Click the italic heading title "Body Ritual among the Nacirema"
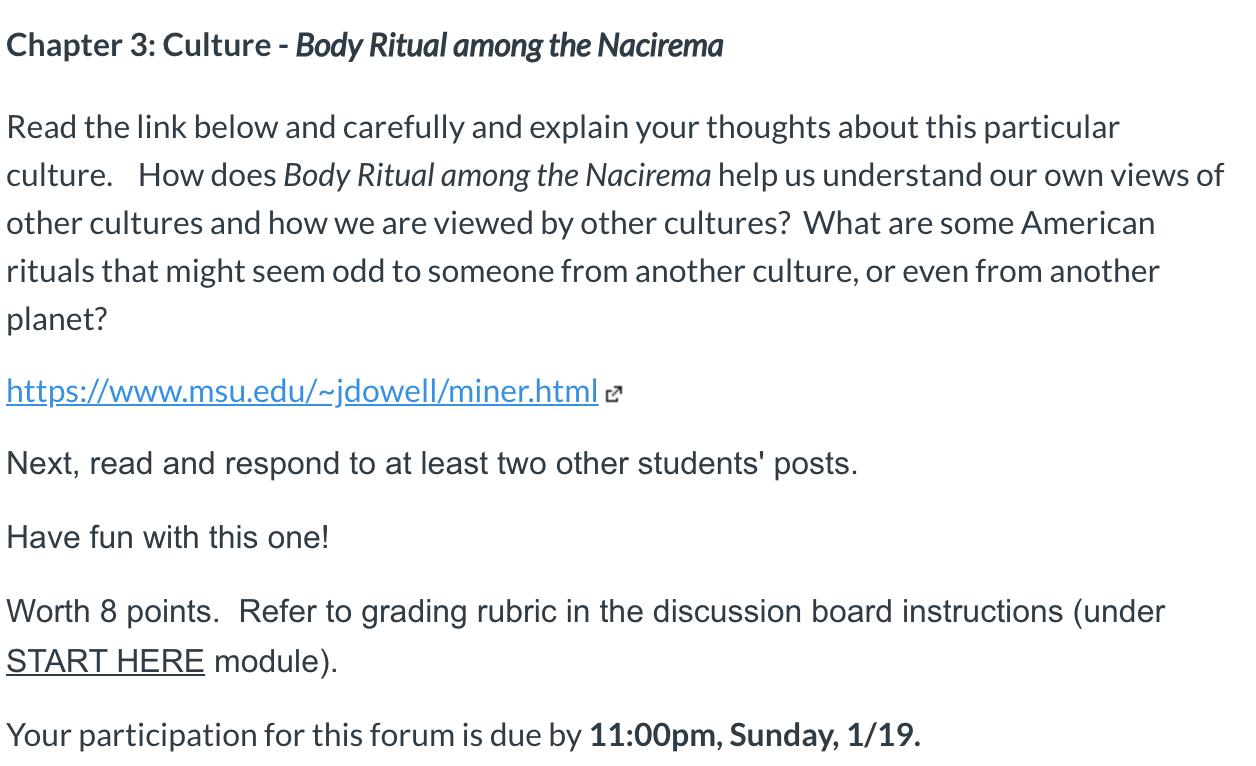 (509, 46)
